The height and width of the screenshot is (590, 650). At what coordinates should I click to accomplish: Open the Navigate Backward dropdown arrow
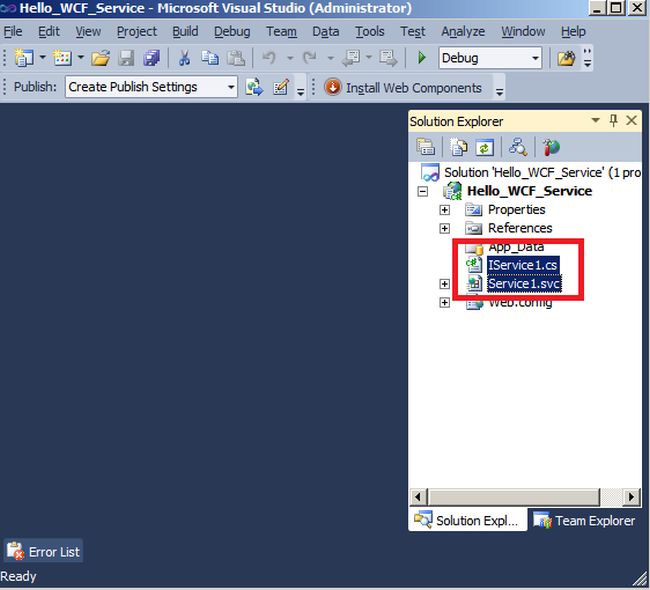(x=369, y=57)
